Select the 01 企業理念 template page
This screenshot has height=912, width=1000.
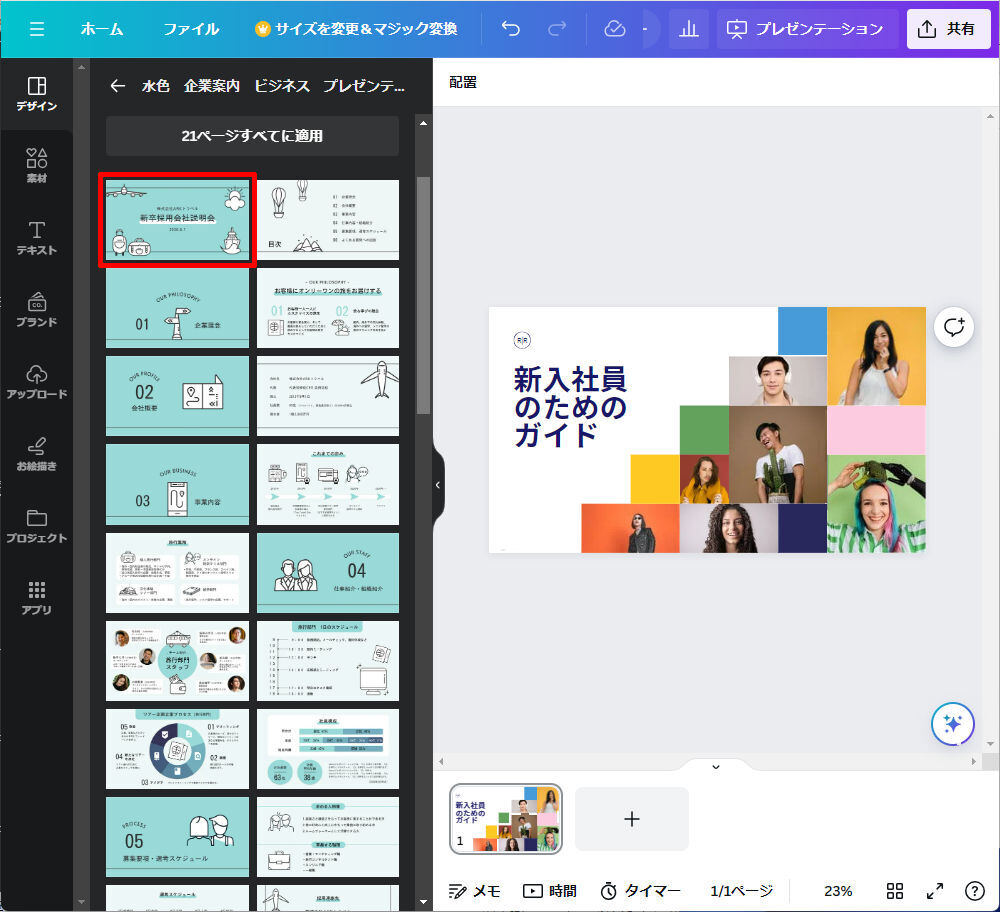(177, 308)
